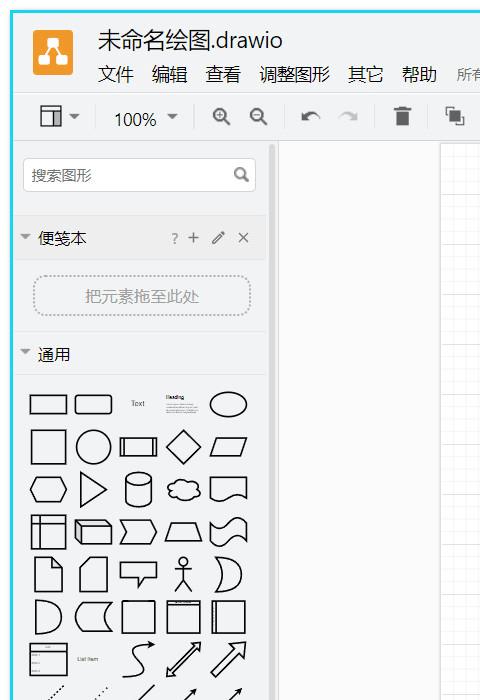Click the pencil edit icon in 便笺本
Screen dimensions: 480x700
(x=218, y=238)
